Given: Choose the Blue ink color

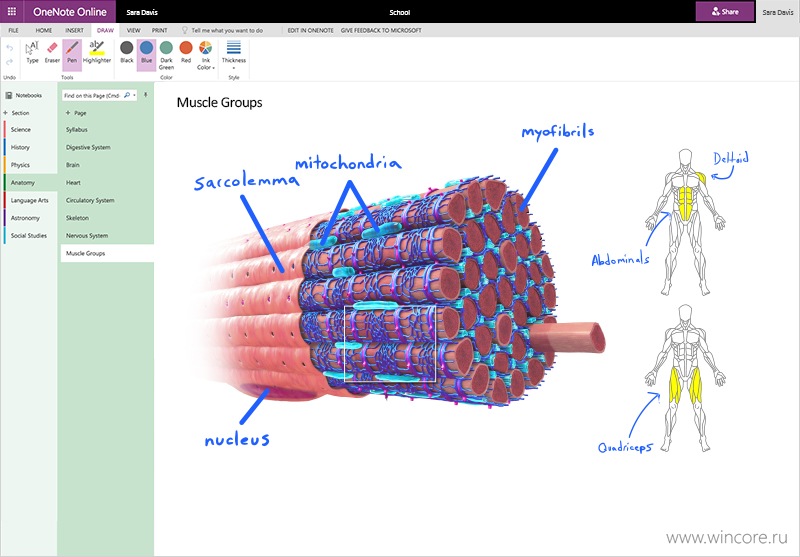Looking at the screenshot, I should click(x=146, y=53).
